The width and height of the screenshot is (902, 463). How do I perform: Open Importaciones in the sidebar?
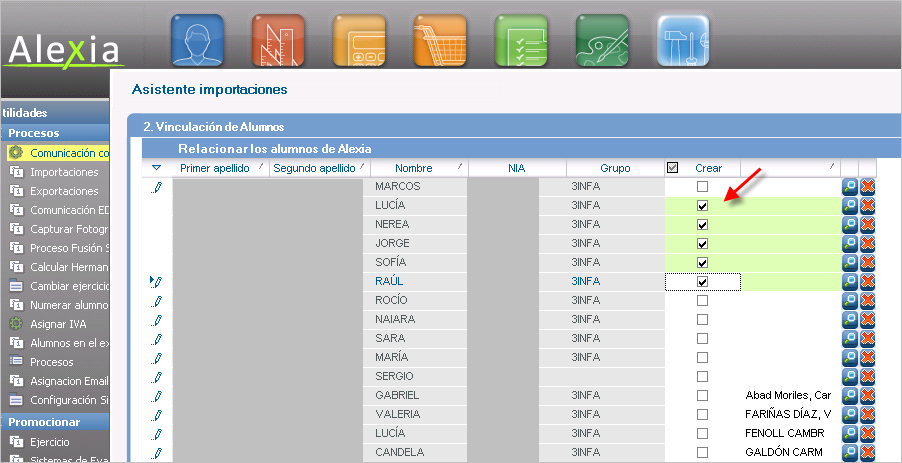pos(64,172)
